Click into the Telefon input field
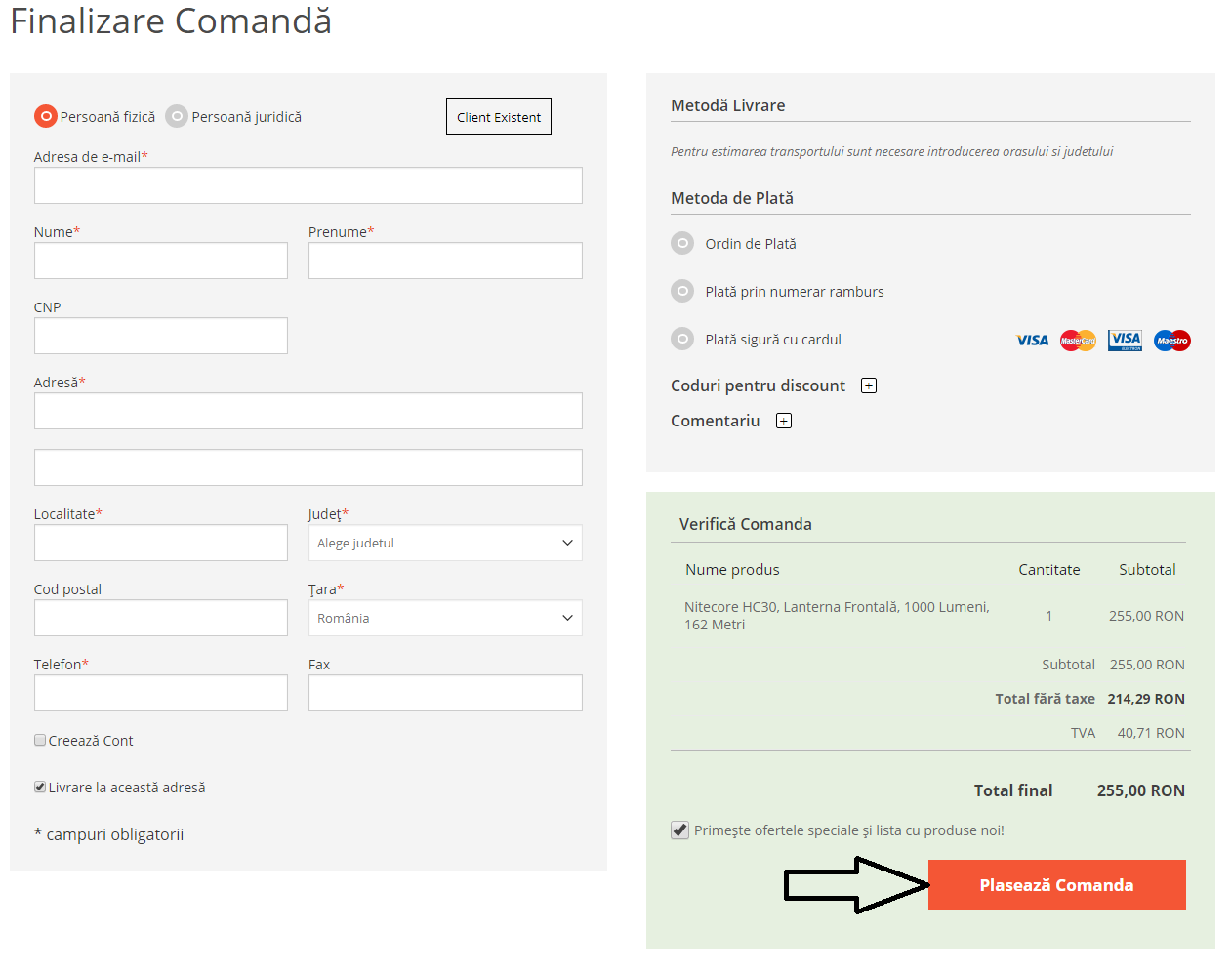This screenshot has width=1232, height=972. [x=160, y=694]
